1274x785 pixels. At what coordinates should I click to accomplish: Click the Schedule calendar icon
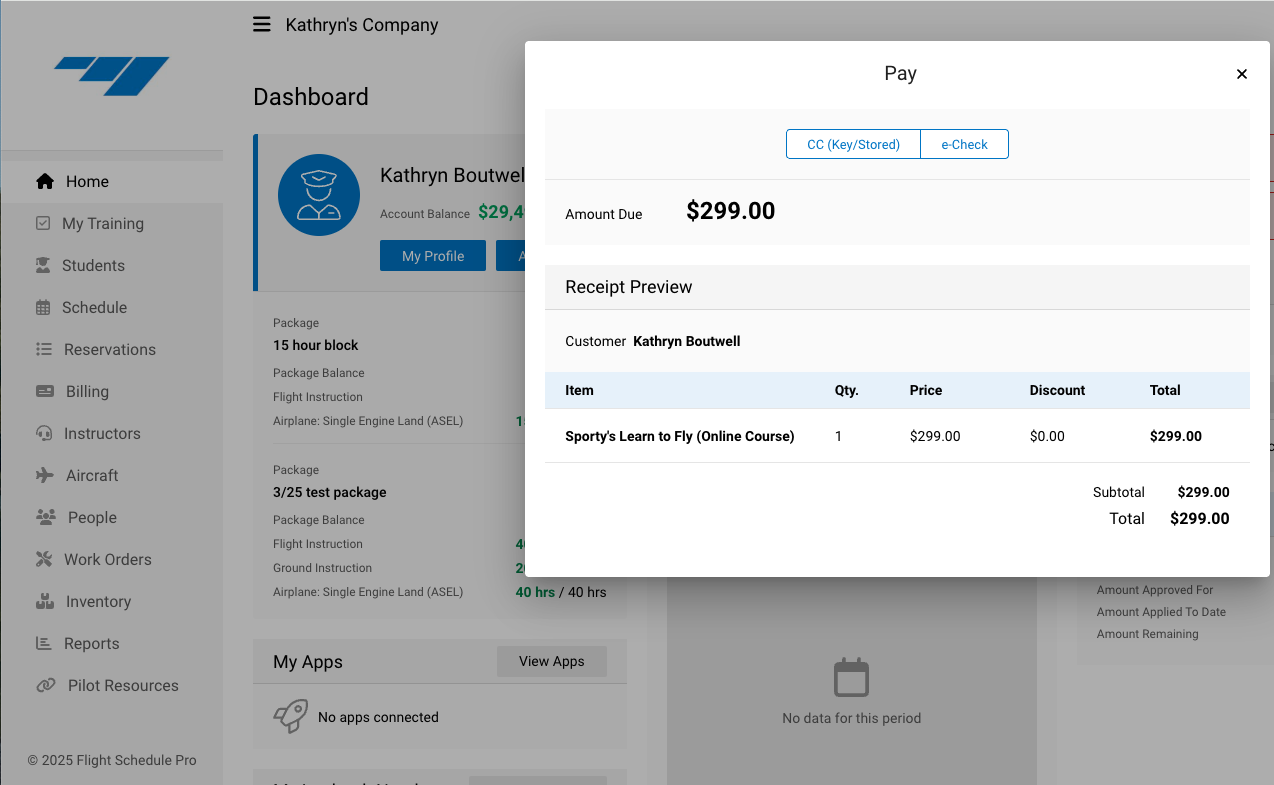[x=43, y=307]
